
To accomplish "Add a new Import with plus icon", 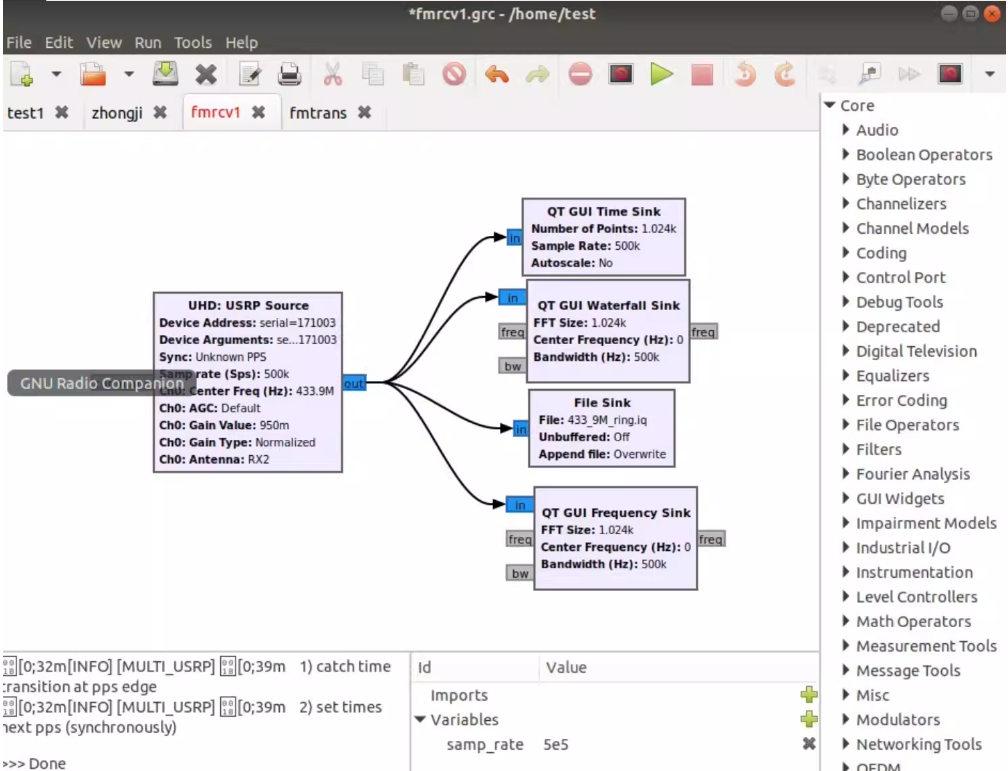I will pos(809,695).
